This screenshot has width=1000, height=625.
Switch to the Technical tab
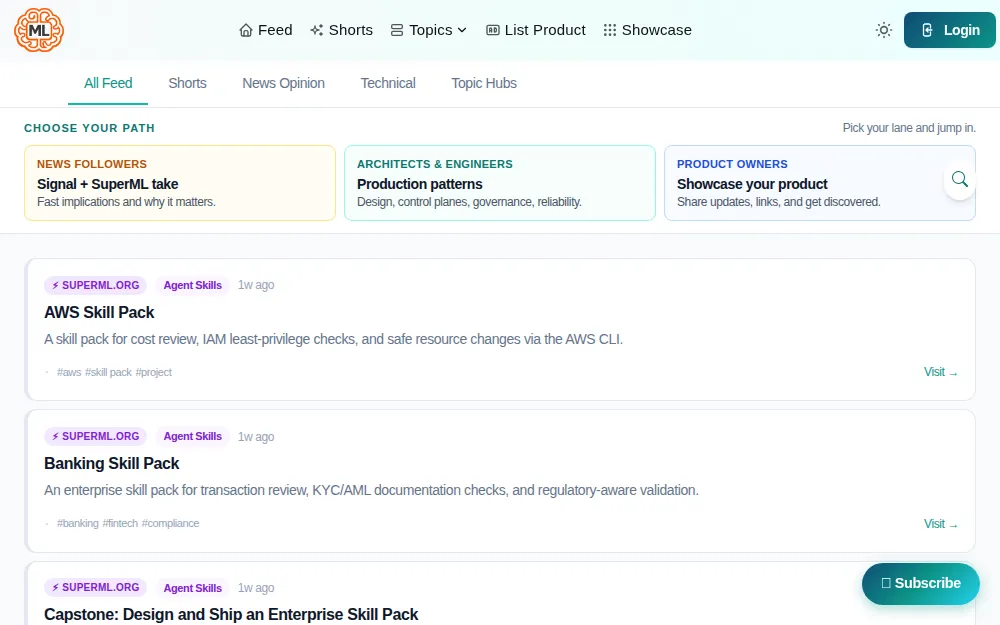tap(388, 84)
